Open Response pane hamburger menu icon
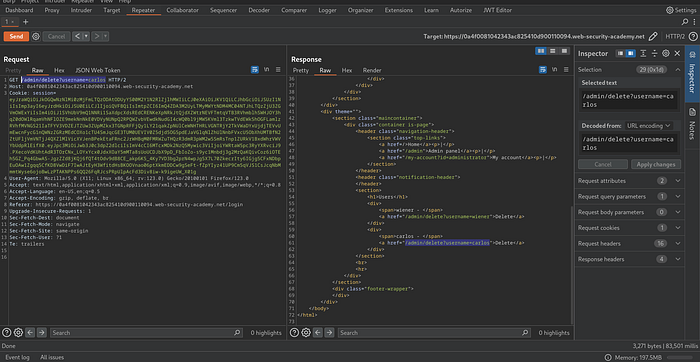 click(566, 70)
